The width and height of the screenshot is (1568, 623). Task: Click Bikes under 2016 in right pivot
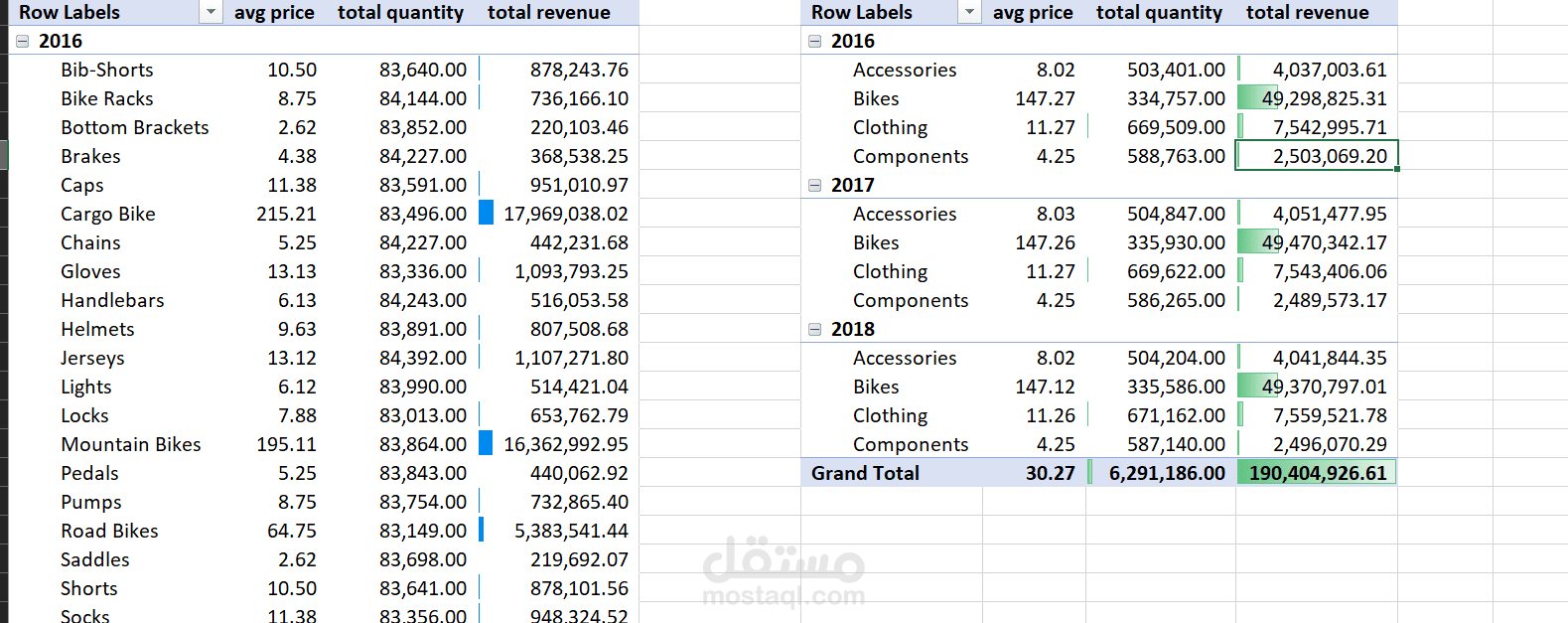pos(876,99)
